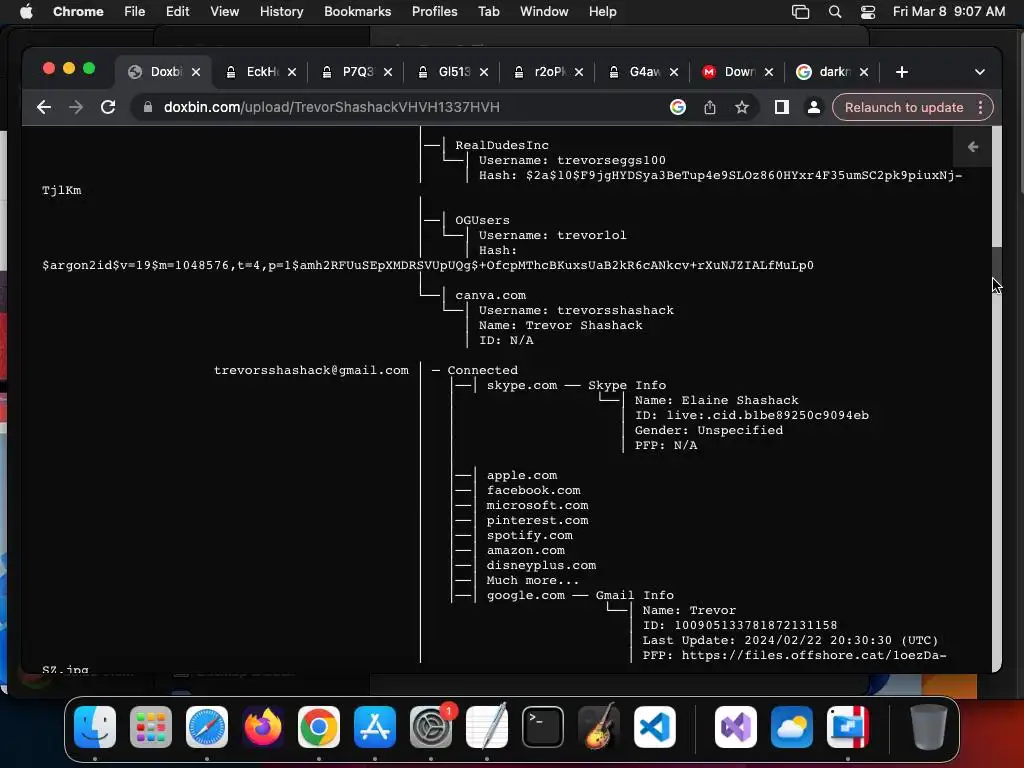Launch Safari from the Dock

point(206,726)
